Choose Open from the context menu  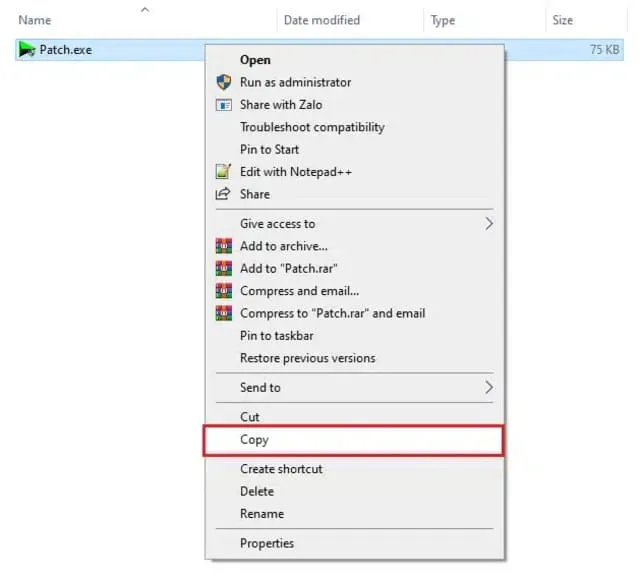354,60
